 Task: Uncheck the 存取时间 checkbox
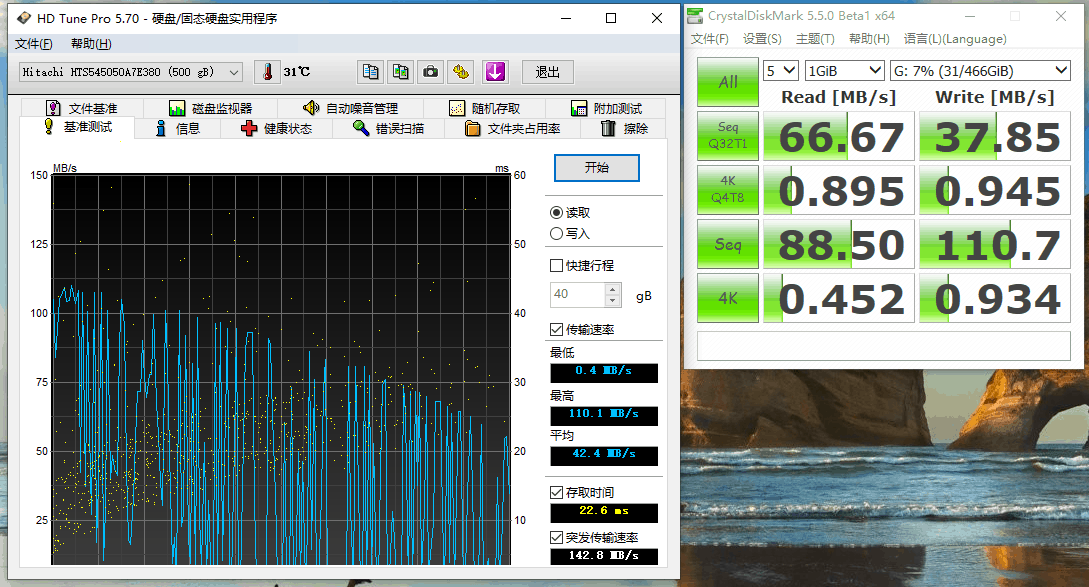click(x=556, y=493)
